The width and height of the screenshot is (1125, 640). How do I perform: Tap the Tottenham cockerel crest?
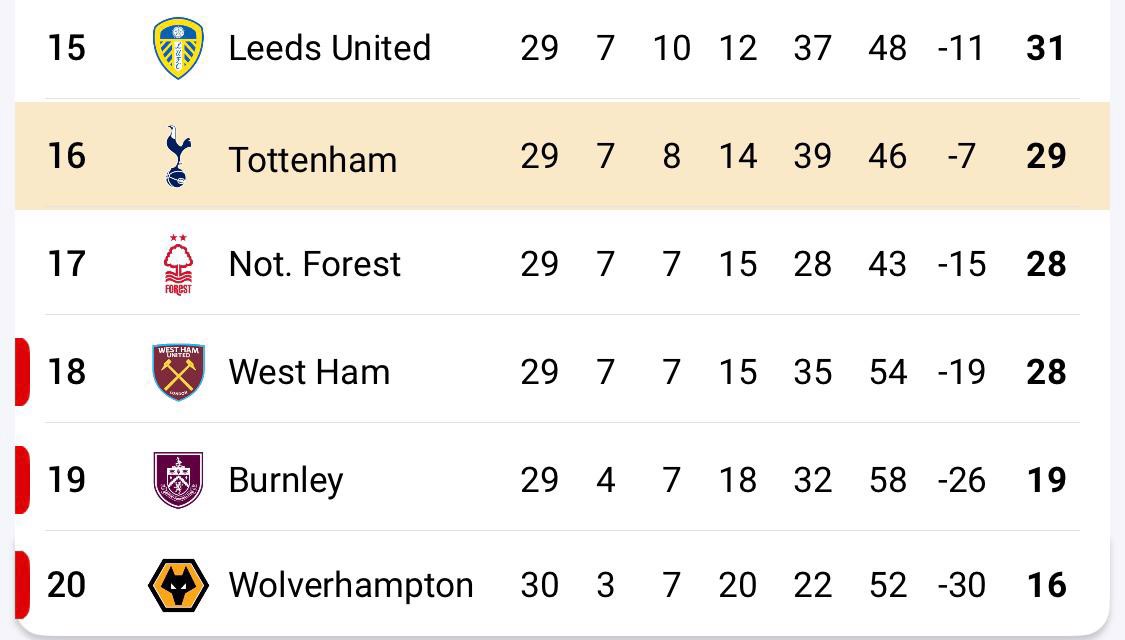(178, 156)
